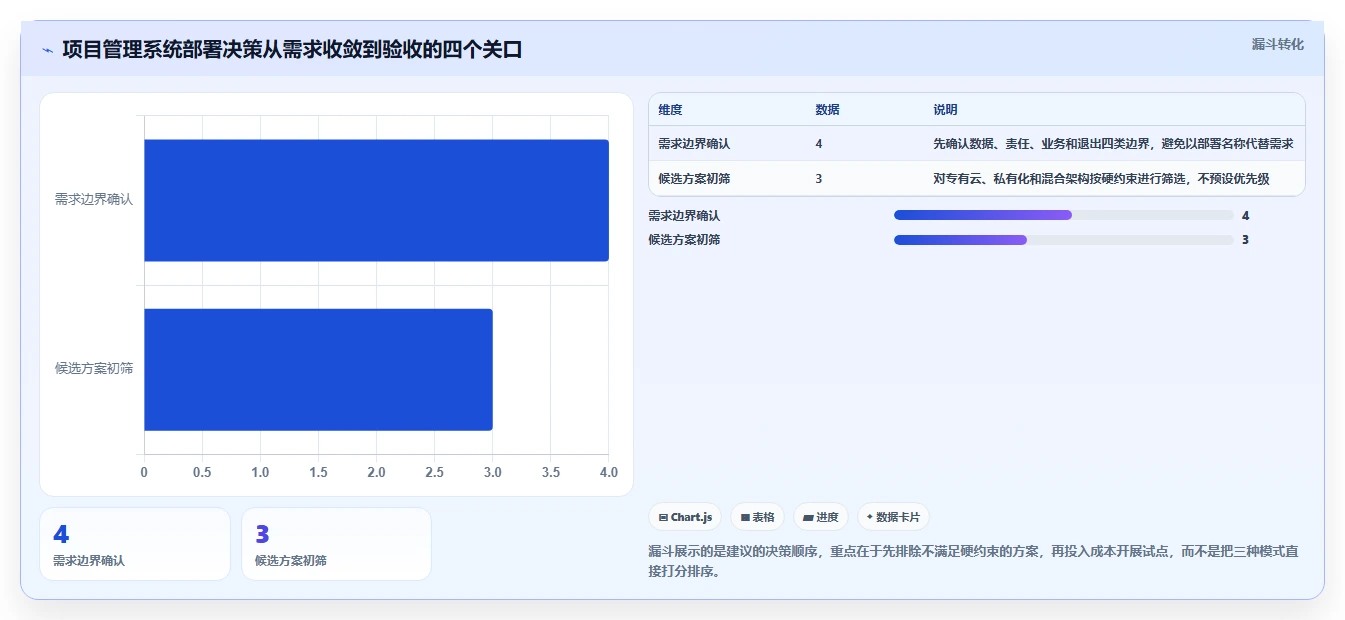Click value 4 in the table
The image size is (1345, 620).
click(819, 144)
